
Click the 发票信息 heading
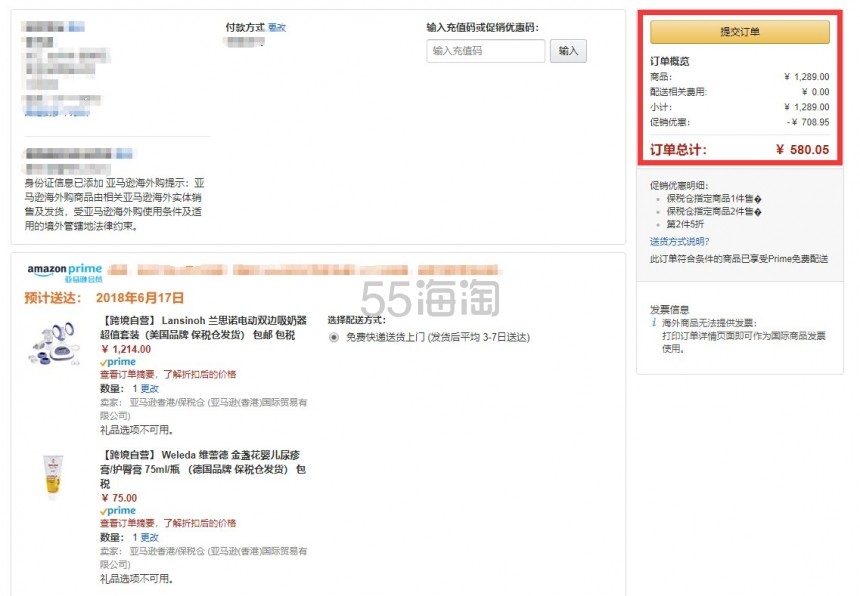(670, 309)
